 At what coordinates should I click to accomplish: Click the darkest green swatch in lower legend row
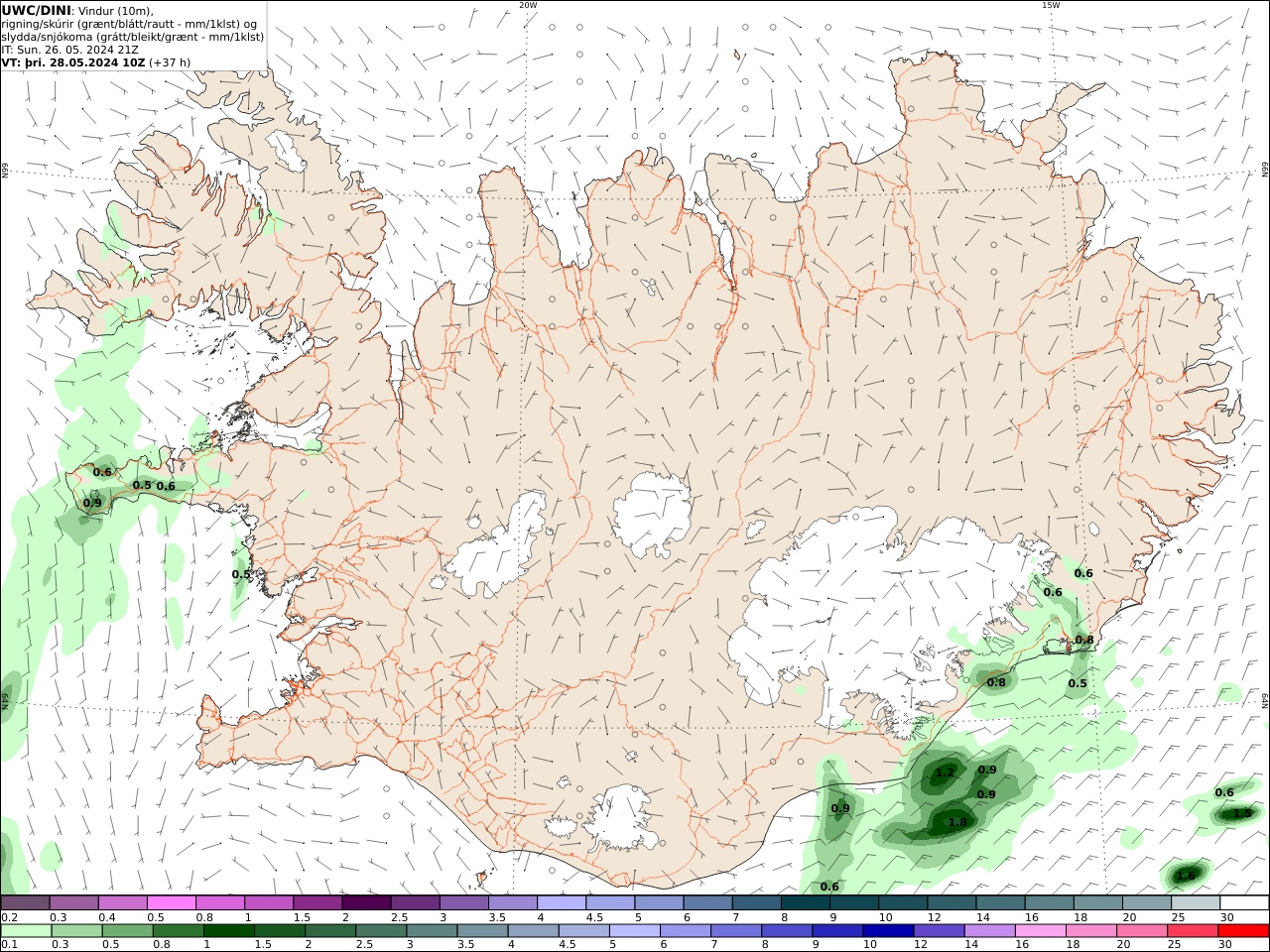pyautogui.click(x=229, y=931)
